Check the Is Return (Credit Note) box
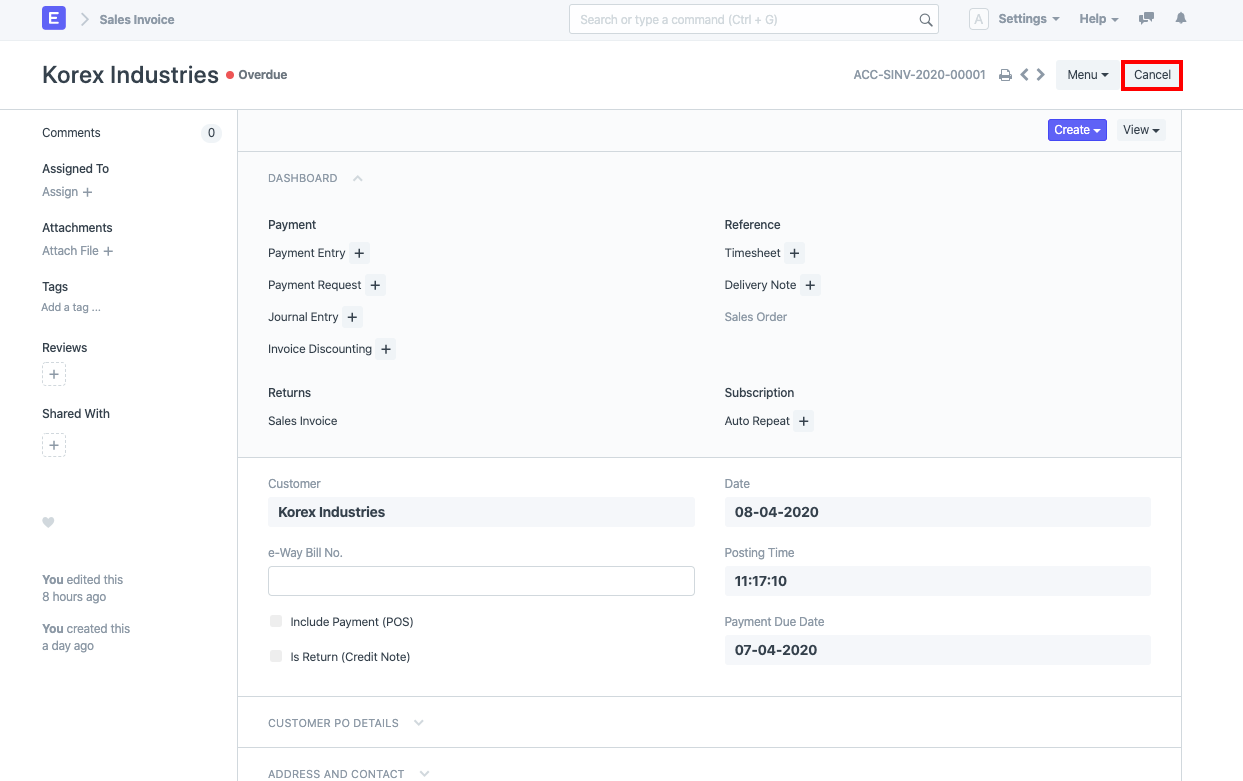The image size is (1243, 781). [276, 656]
